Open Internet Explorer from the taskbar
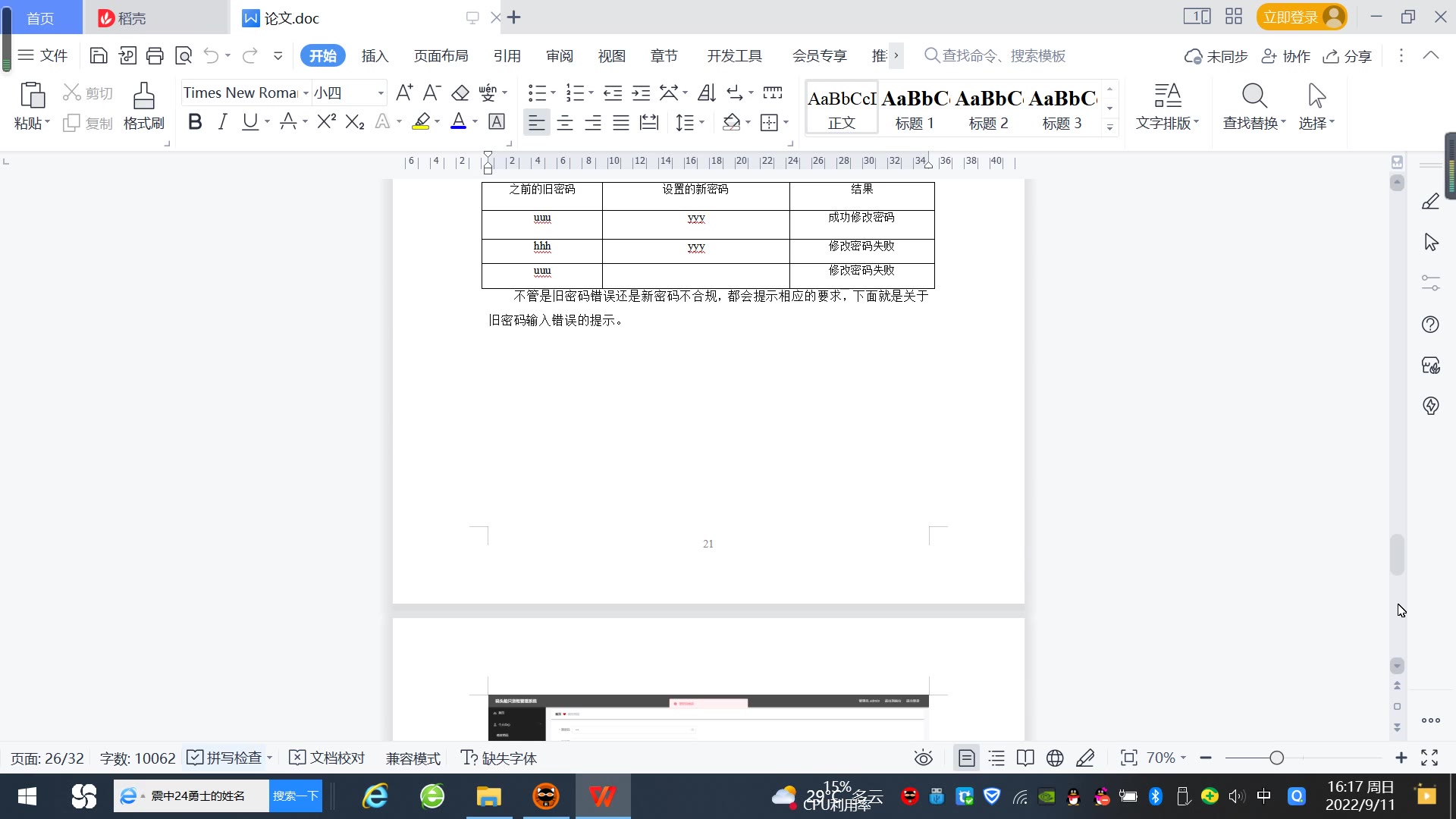Image resolution: width=1456 pixels, height=819 pixels. pyautogui.click(x=375, y=796)
